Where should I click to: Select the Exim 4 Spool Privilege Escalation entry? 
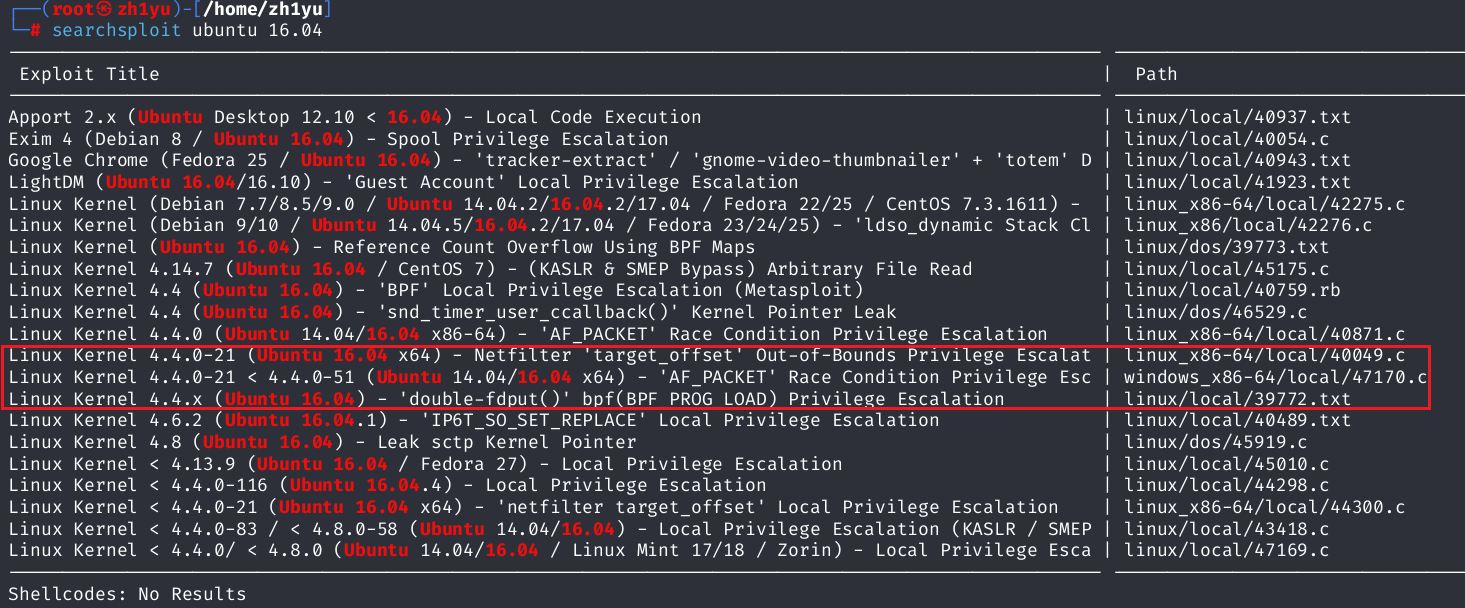click(x=338, y=139)
